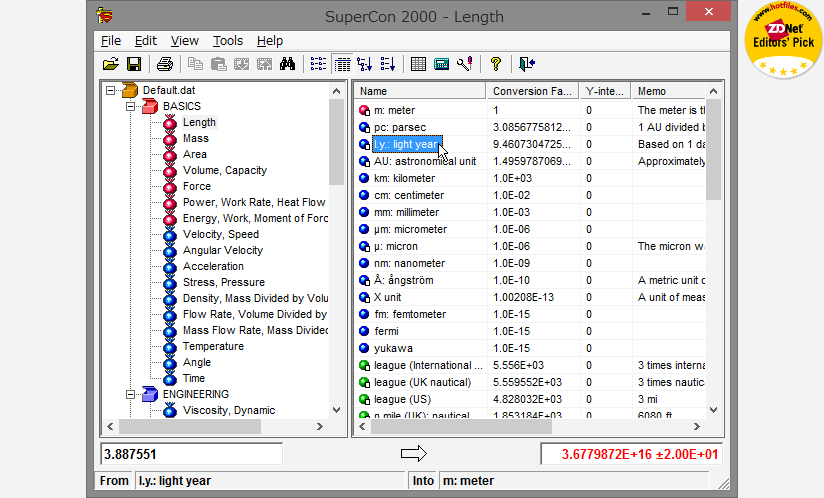
Task: Click the tree panel scroll right arrow
Action: pos(320,427)
